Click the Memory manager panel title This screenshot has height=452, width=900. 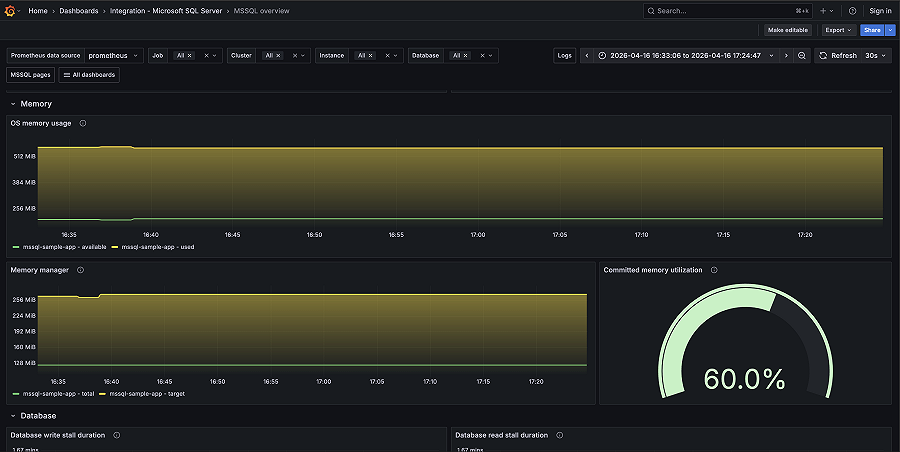coord(40,270)
